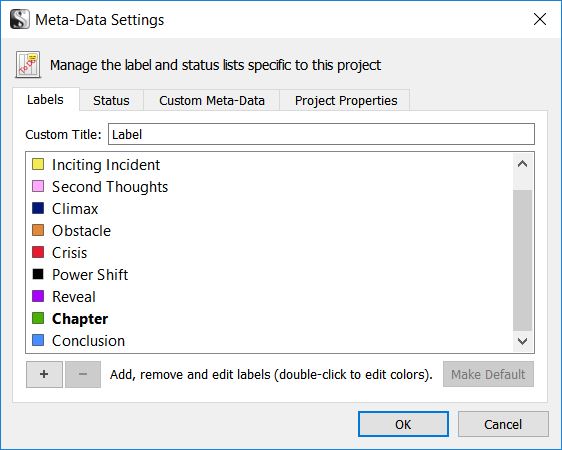Add a new label with plus button
This screenshot has height=450, width=562.
[44, 374]
